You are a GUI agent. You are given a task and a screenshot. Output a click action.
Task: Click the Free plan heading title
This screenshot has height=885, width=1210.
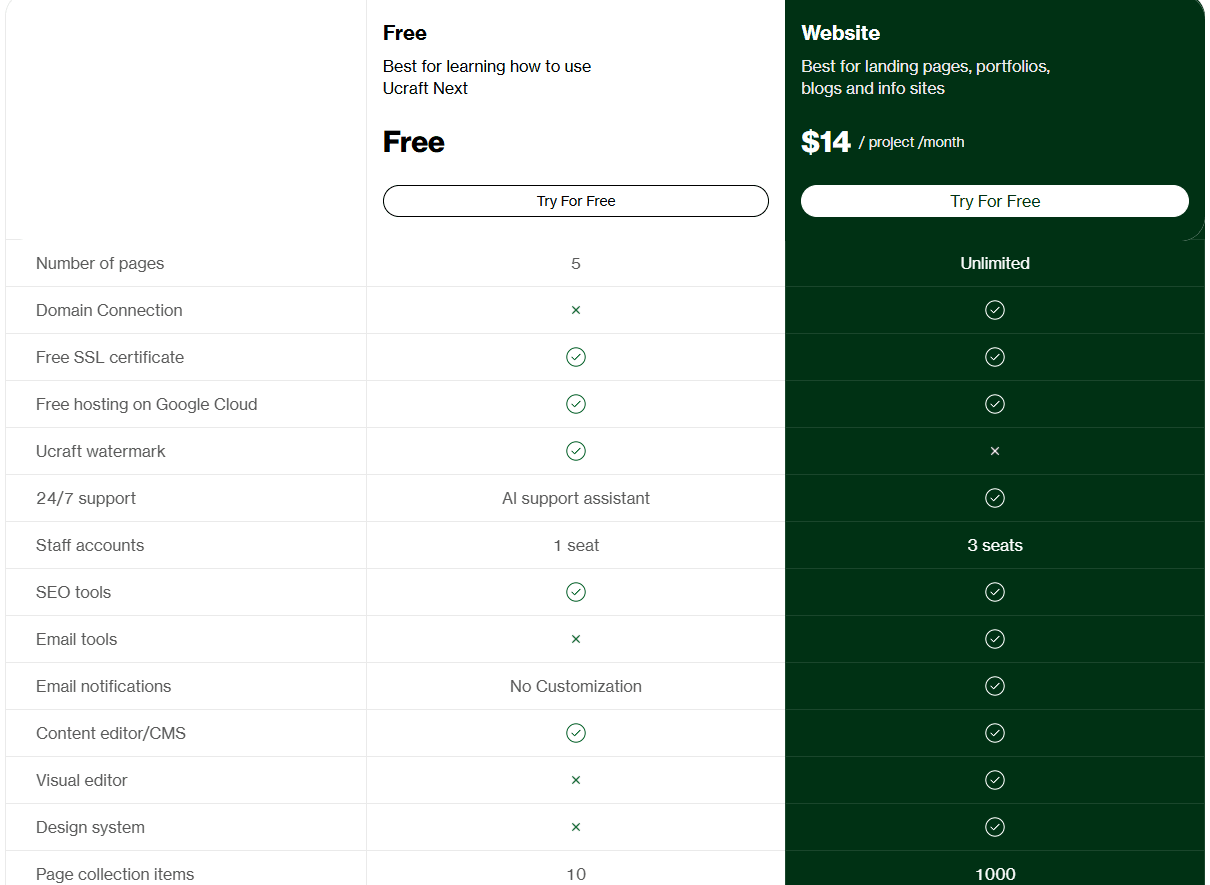point(405,33)
